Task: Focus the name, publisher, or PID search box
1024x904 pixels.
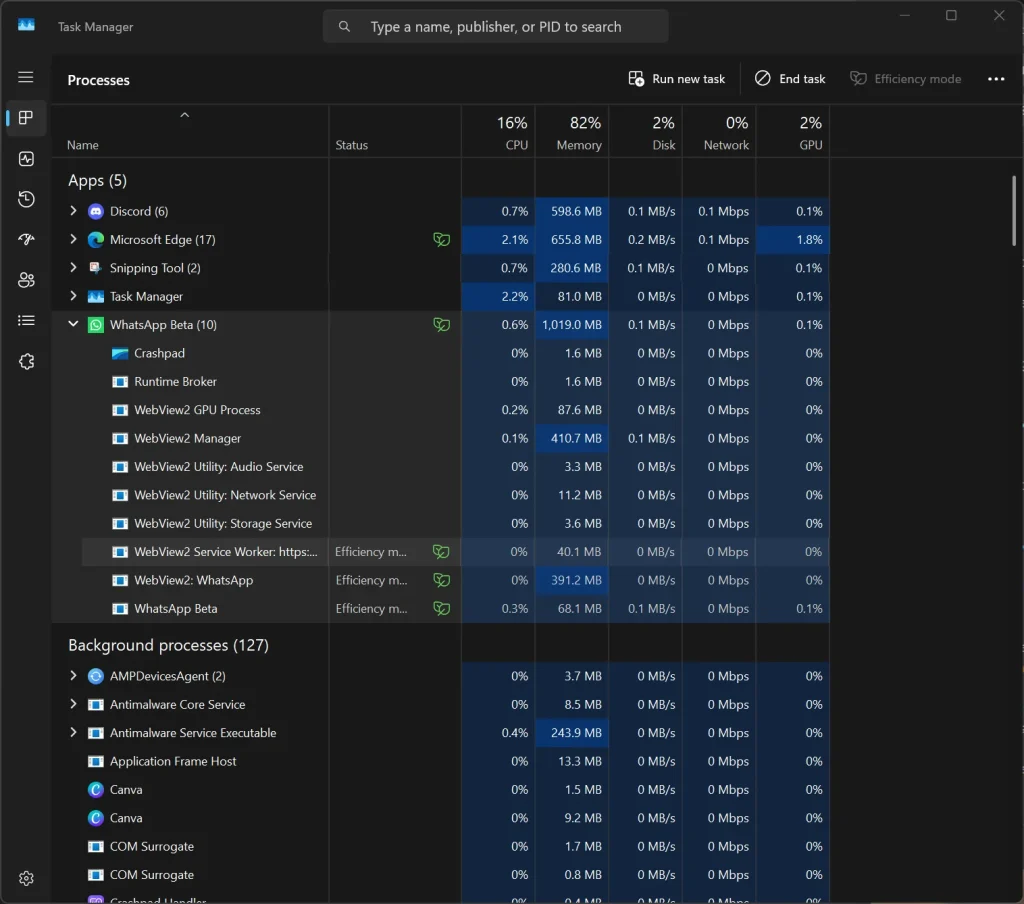Action: 496,27
